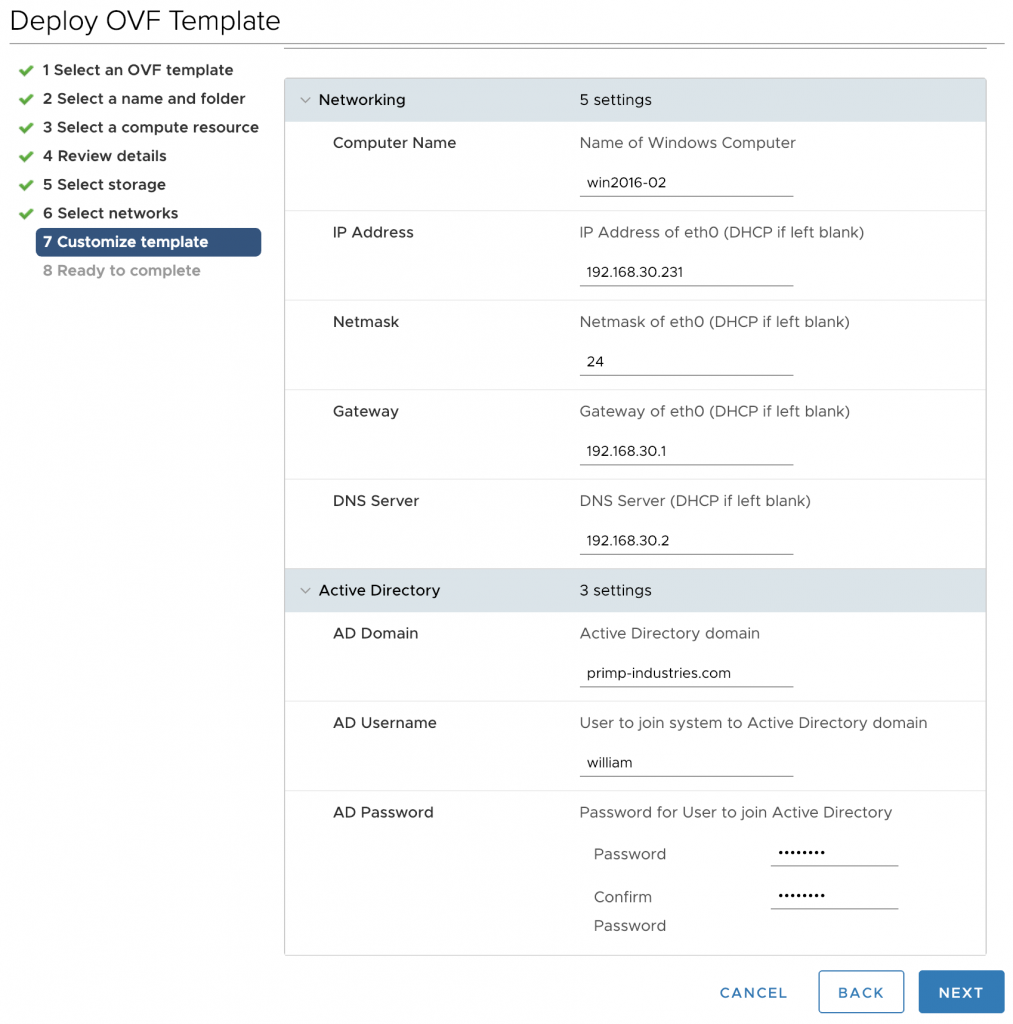Click the BACK button
This screenshot has height=1024, width=1013.
861,992
